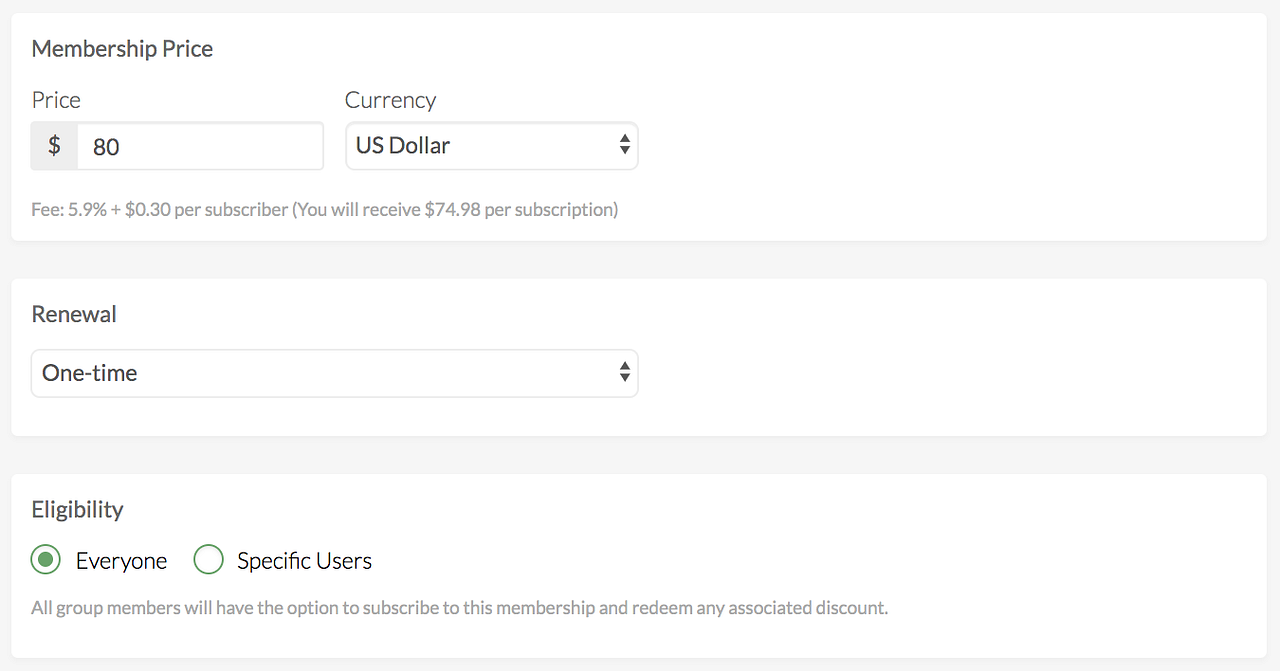Click the eligibility description help text
The width and height of the screenshot is (1280, 671).
[x=459, y=608]
